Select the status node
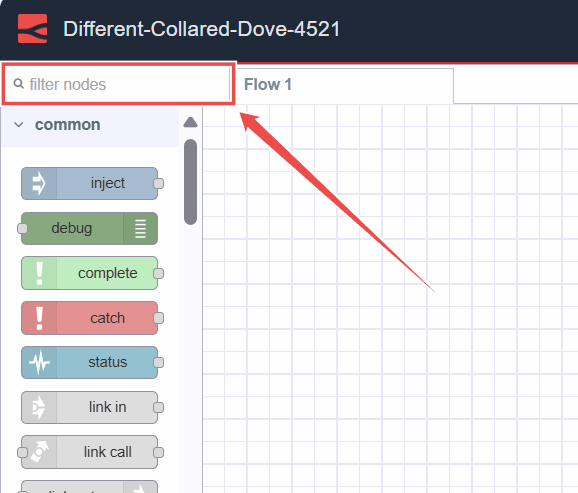The width and height of the screenshot is (578, 493). [x=89, y=362]
